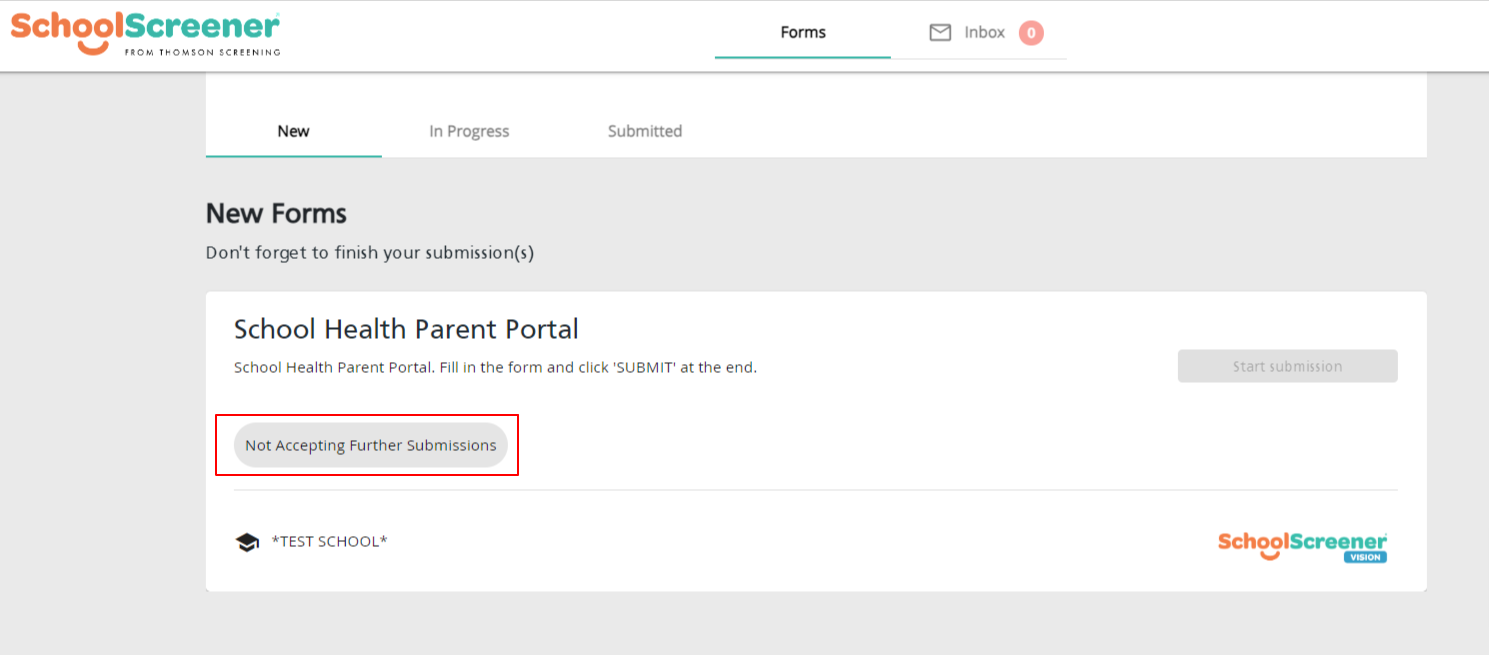Click the SchoolScreener logo in the header
Viewport: 1489px width, 655px height.
pyautogui.click(x=145, y=33)
